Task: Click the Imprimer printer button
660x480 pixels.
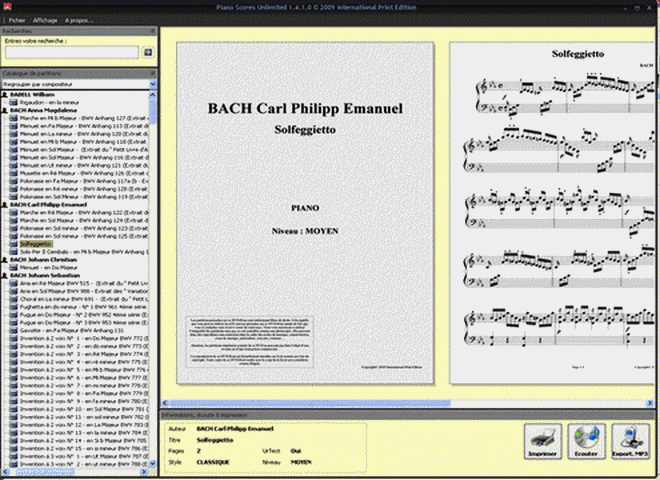Action: point(543,441)
